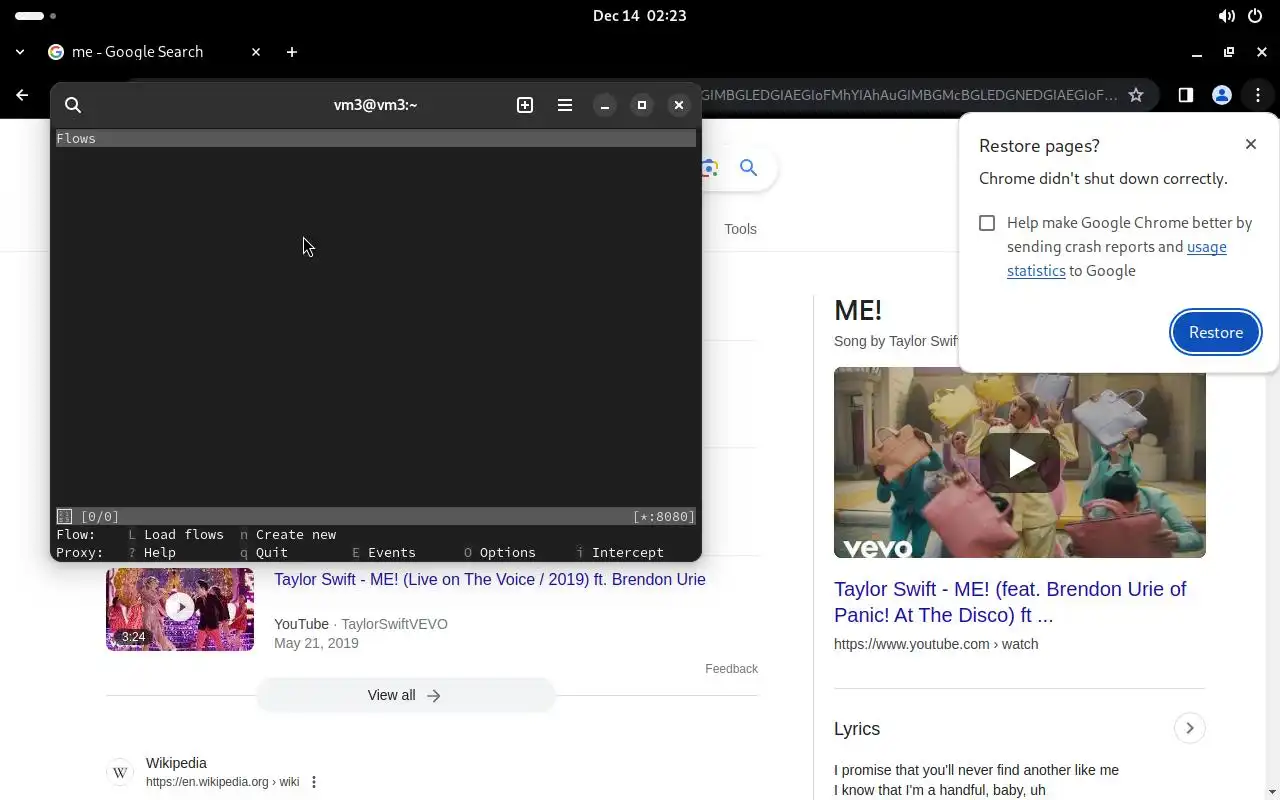Click the Flows header in mitmproxy

pyautogui.click(x=76, y=138)
